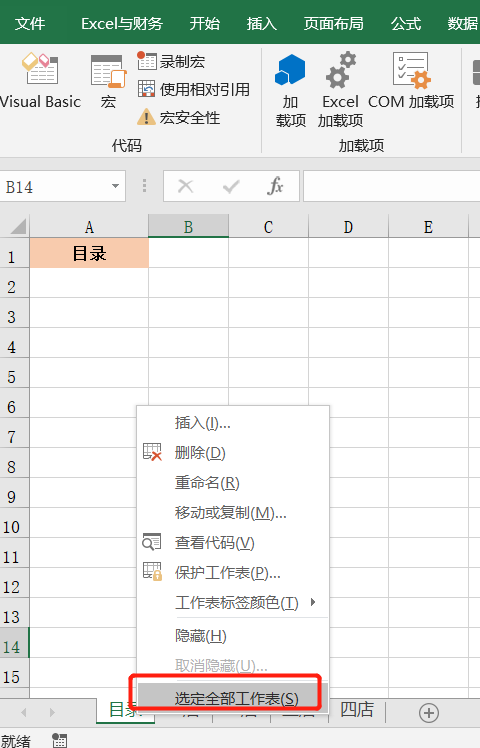The image size is (480, 748).
Task: Switch to 插入 ribbon tab
Action: click(261, 23)
